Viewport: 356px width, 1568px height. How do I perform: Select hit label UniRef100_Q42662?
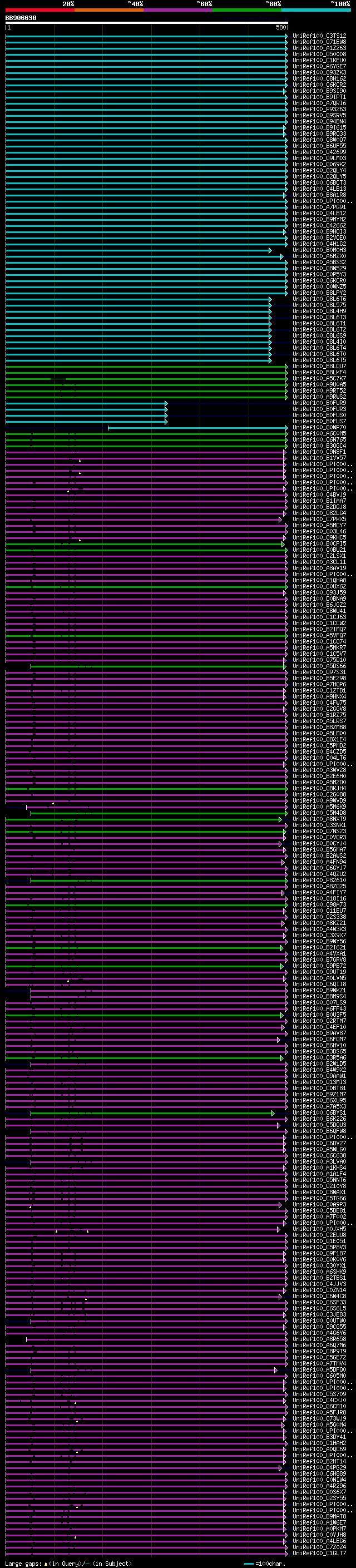319,225
